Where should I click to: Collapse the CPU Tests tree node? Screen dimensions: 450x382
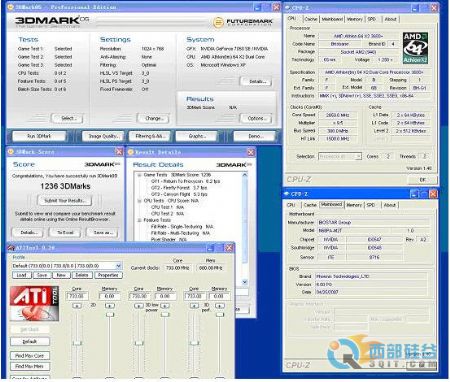point(139,201)
